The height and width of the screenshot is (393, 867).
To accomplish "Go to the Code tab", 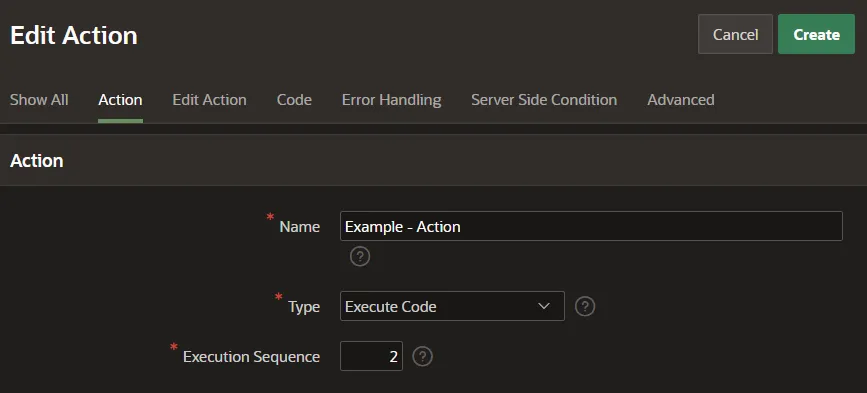I will click(294, 100).
